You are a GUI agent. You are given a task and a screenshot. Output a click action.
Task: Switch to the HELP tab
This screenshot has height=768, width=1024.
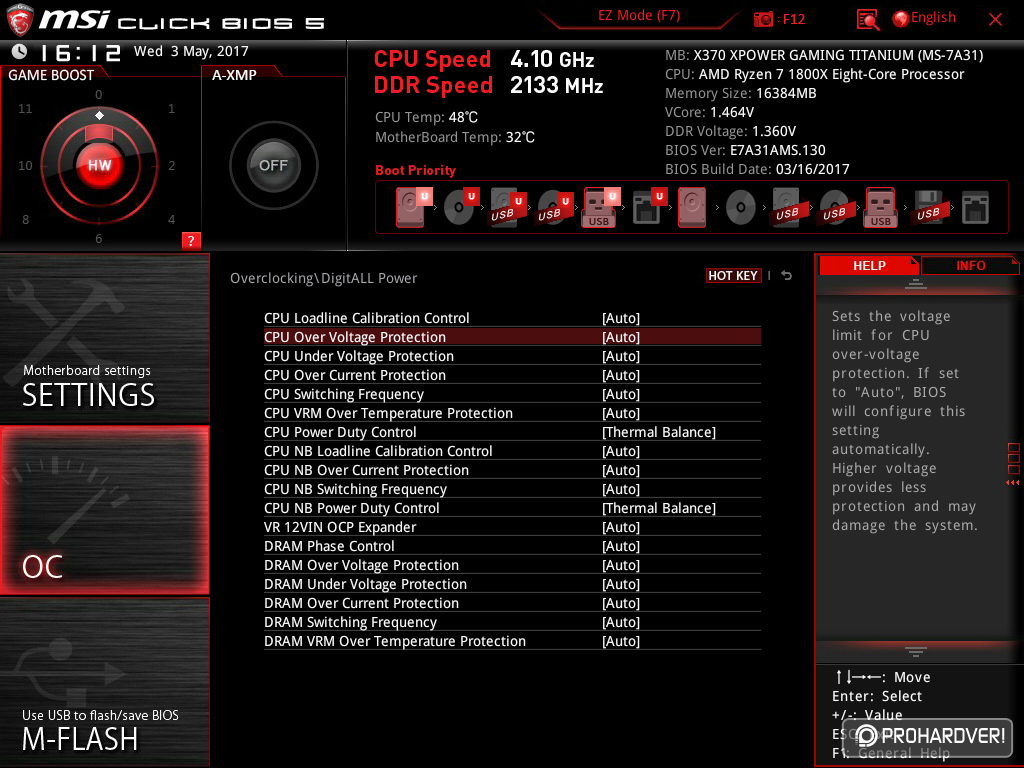[x=869, y=265]
